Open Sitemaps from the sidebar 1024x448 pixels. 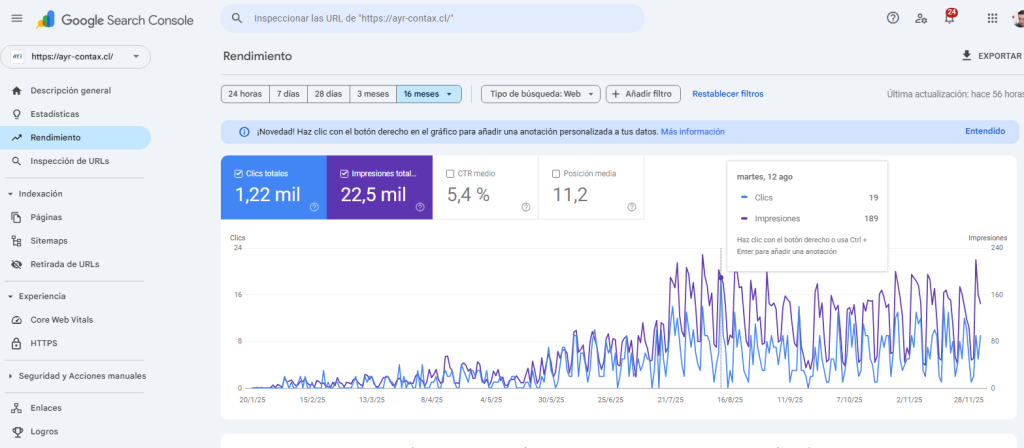[x=49, y=241]
